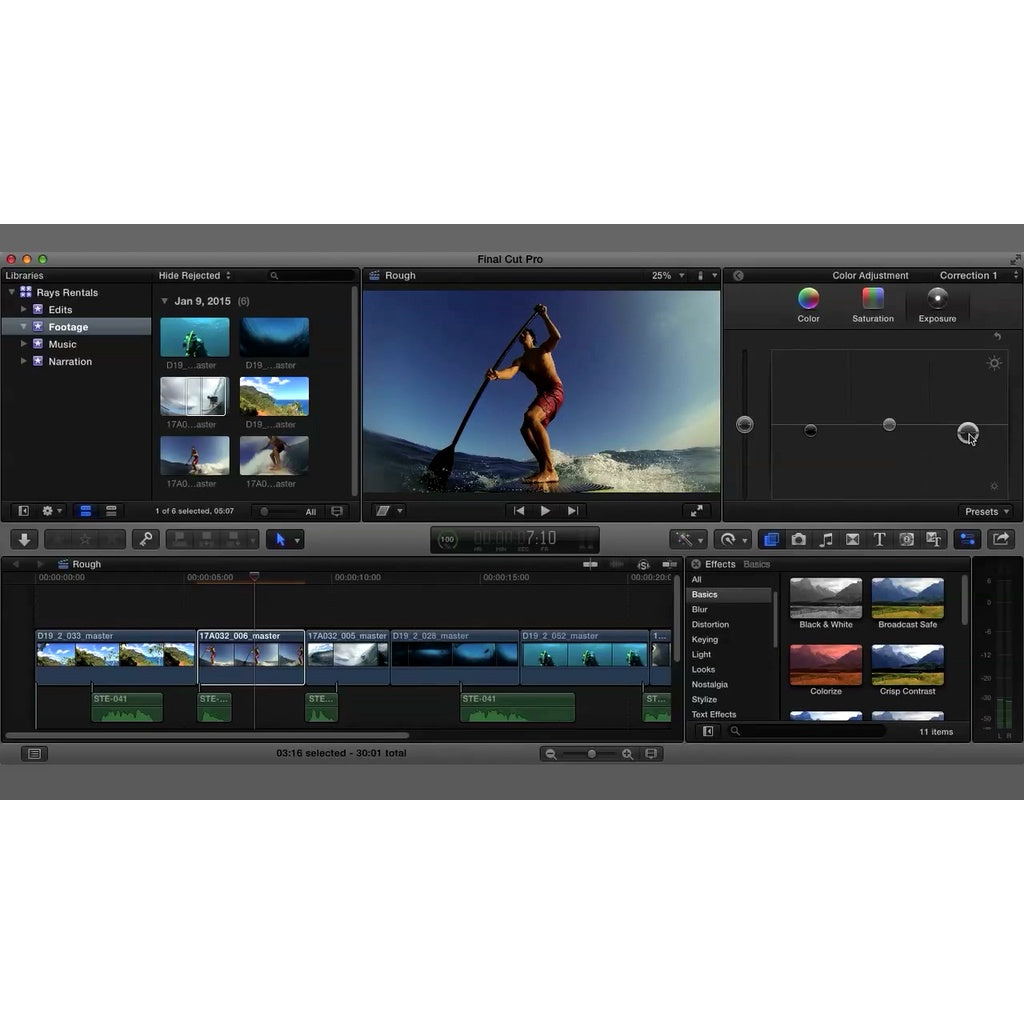Screen dimensions: 1024x1024
Task: Switch browser to list view
Action: pyautogui.click(x=111, y=511)
